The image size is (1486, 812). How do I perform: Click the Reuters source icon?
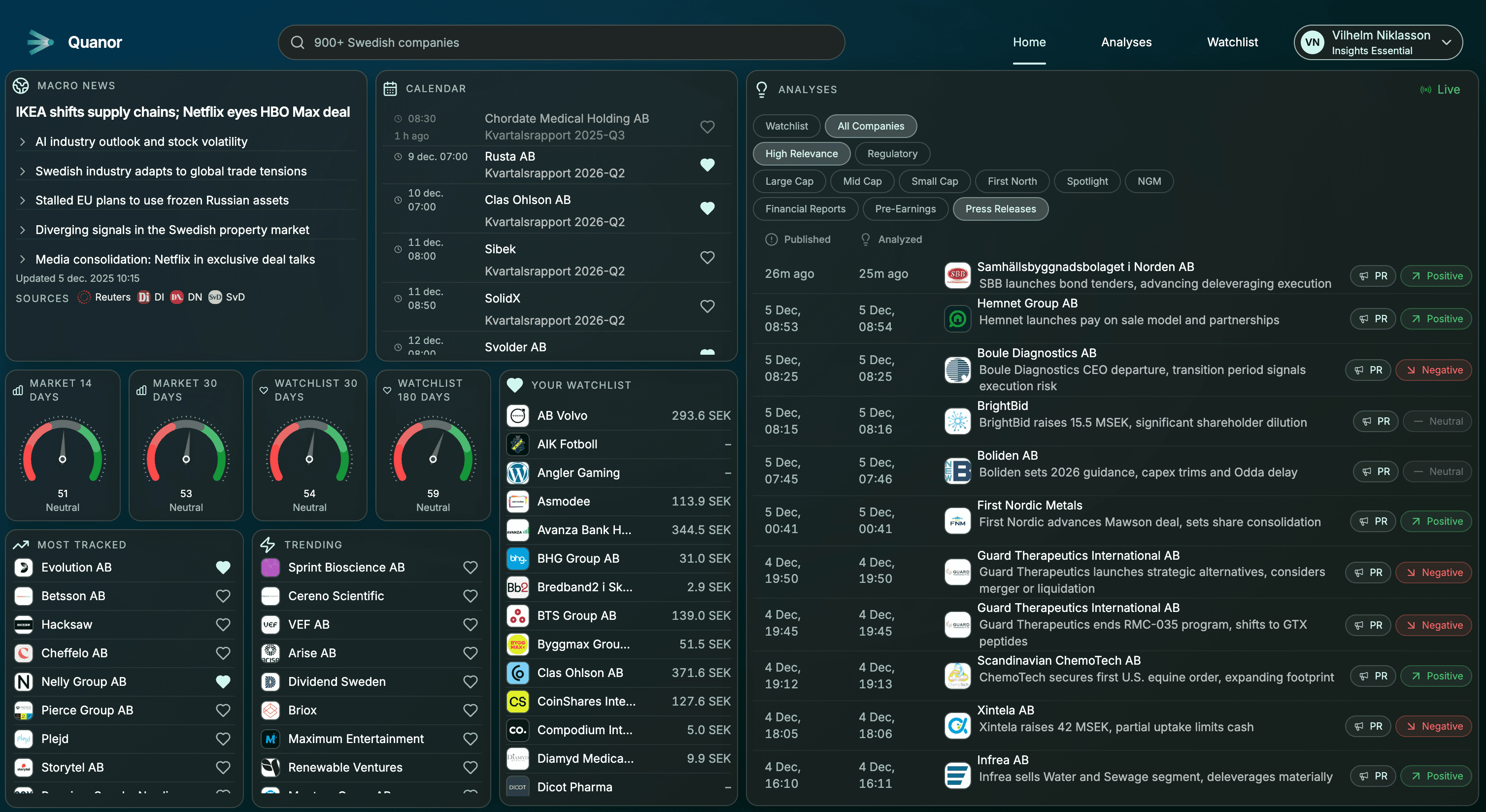coord(83,297)
